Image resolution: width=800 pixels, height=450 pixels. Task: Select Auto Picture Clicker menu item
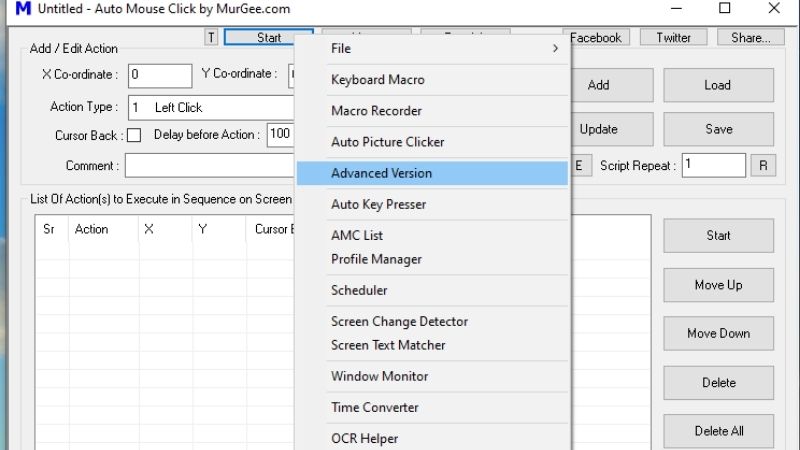tap(432, 142)
